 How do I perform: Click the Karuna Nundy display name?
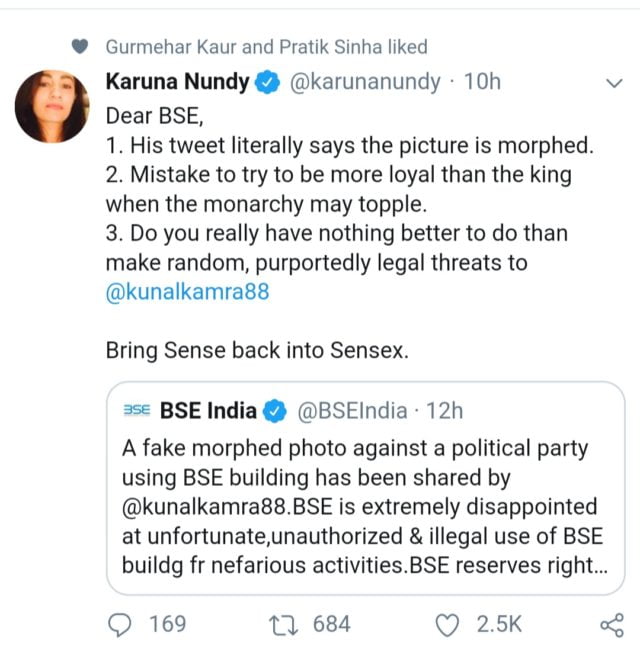point(177,82)
